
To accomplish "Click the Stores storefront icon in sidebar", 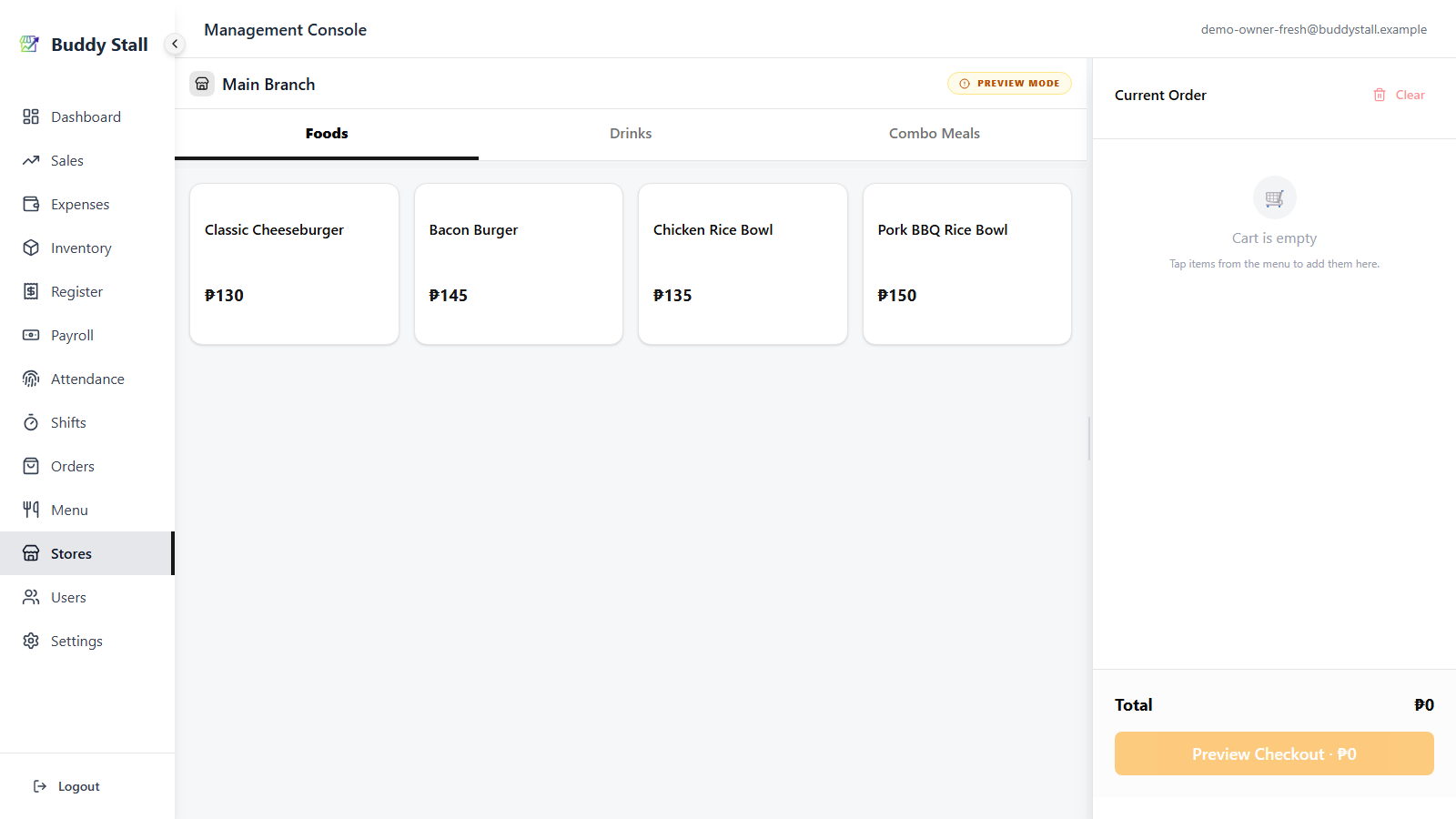I will coord(31,553).
